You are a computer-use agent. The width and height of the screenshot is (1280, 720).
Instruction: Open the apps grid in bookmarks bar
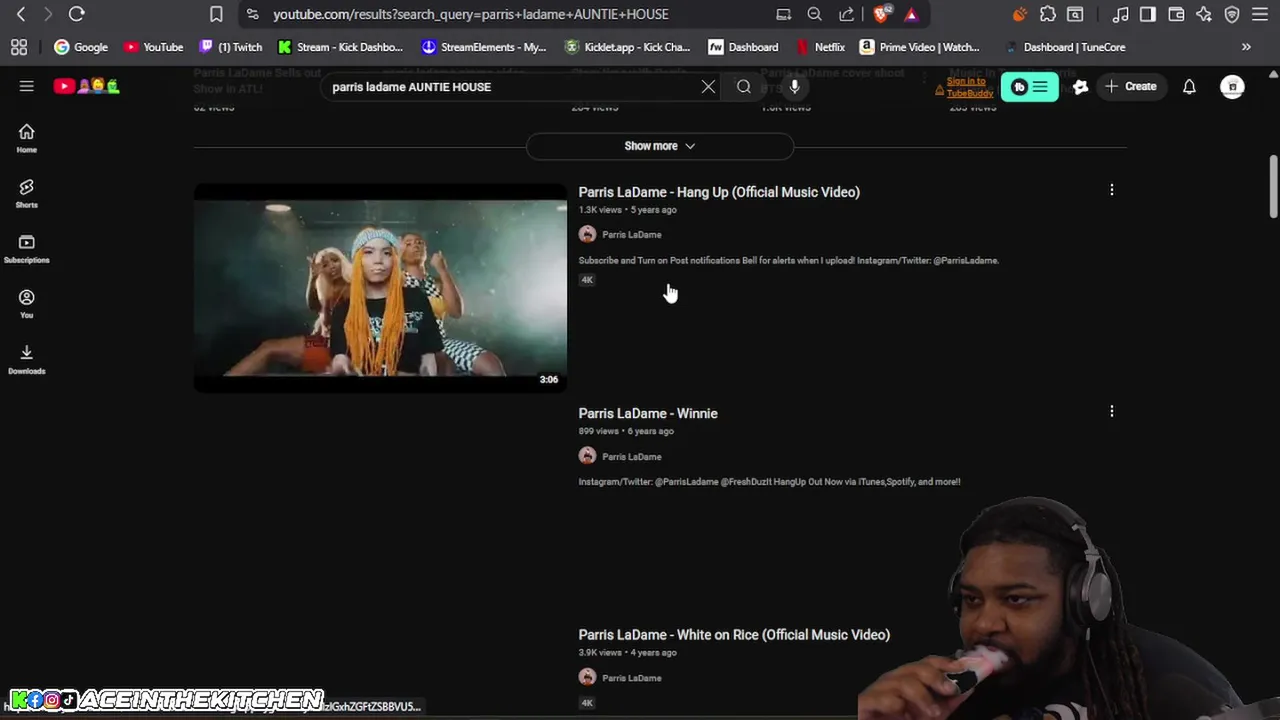tap(19, 47)
